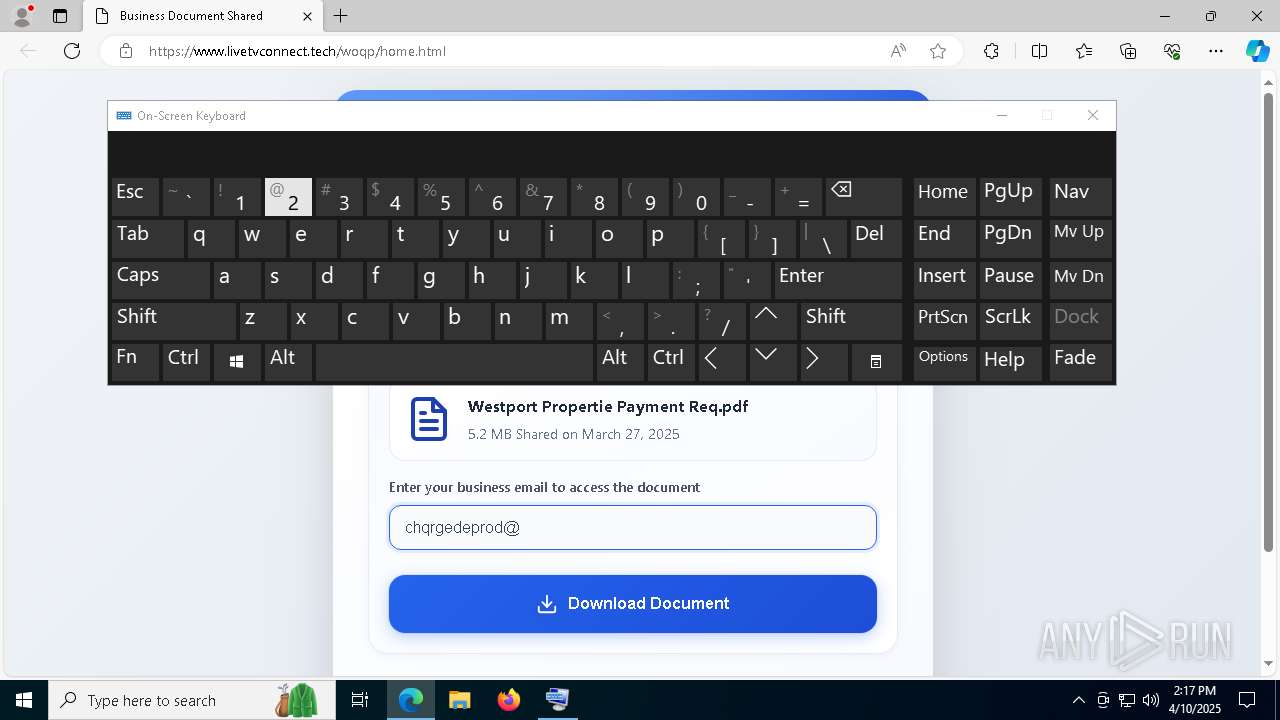Open Browser essentials heart icon
The image size is (1280, 720).
pyautogui.click(x=1172, y=51)
